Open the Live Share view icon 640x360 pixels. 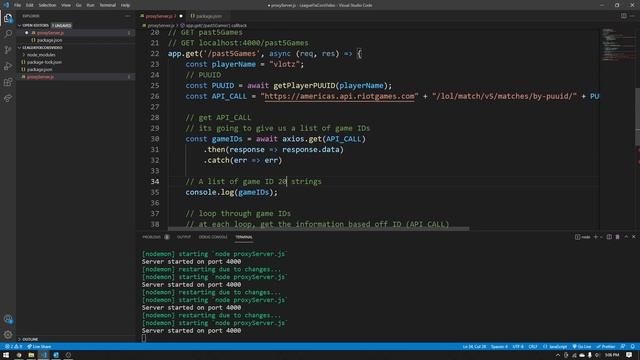tap(8, 98)
